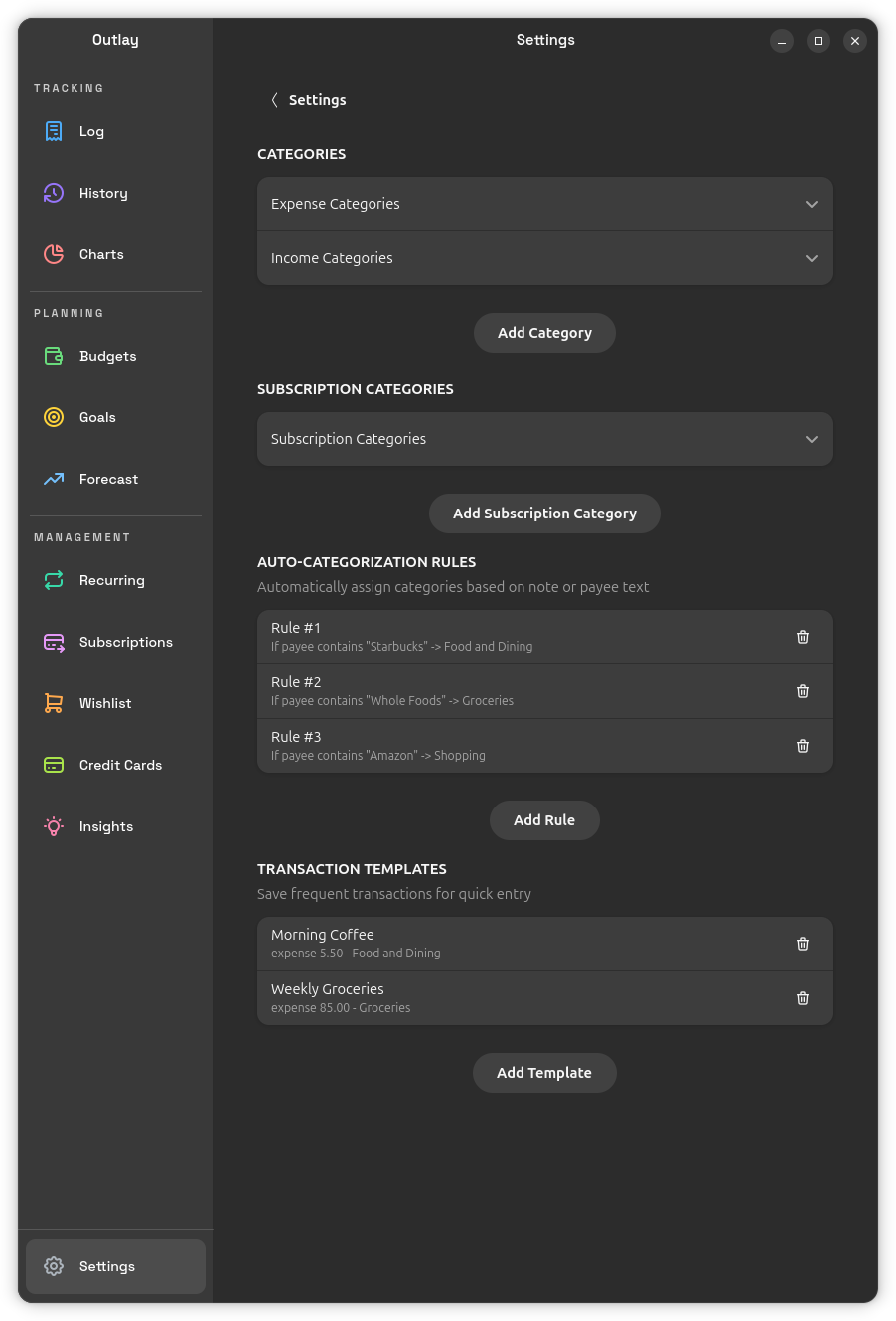The image size is (896, 1321).
Task: Click the Add Category button
Action: pyautogui.click(x=544, y=333)
